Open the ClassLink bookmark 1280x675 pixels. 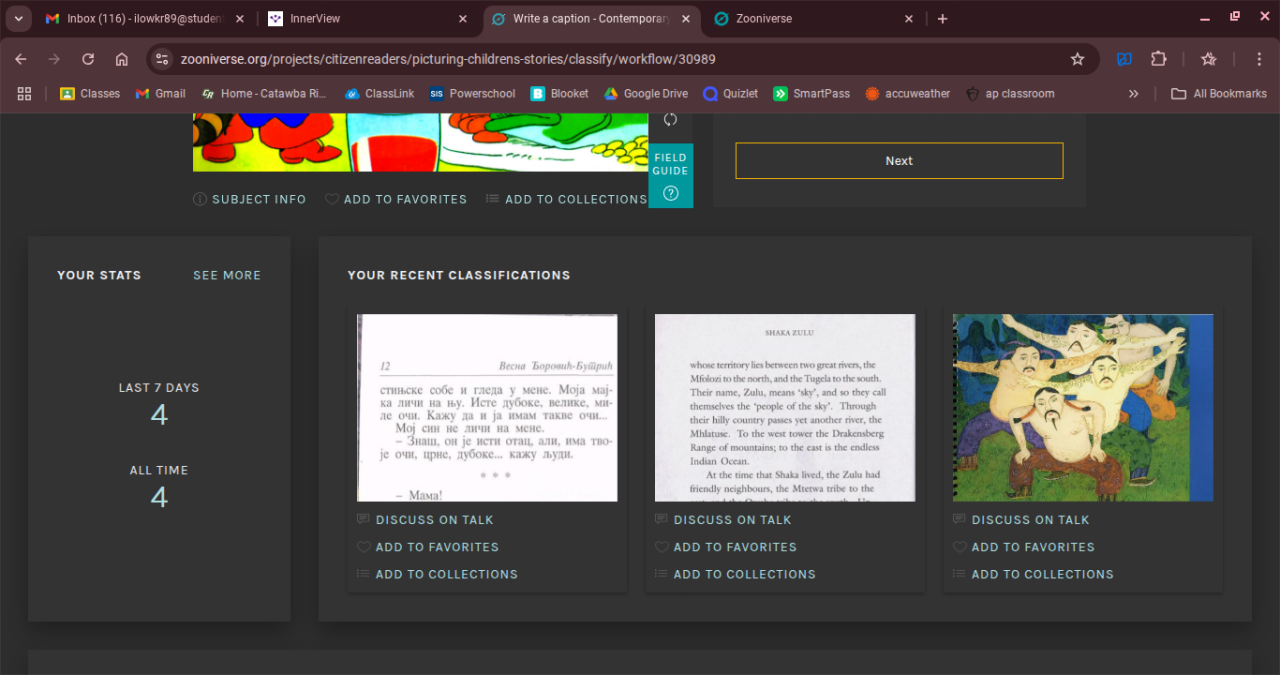coord(379,93)
